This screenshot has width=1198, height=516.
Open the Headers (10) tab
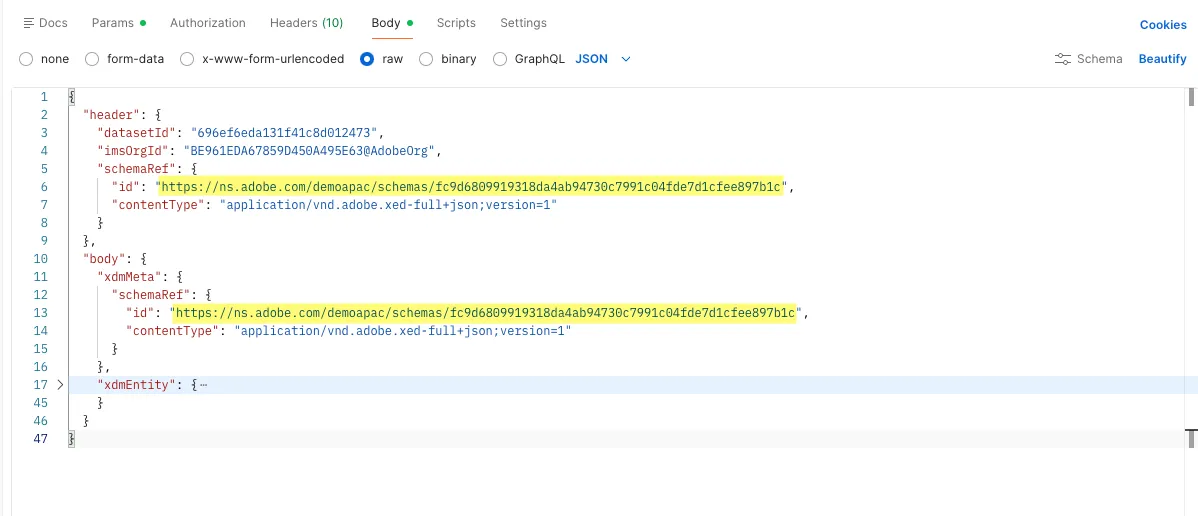(x=306, y=23)
